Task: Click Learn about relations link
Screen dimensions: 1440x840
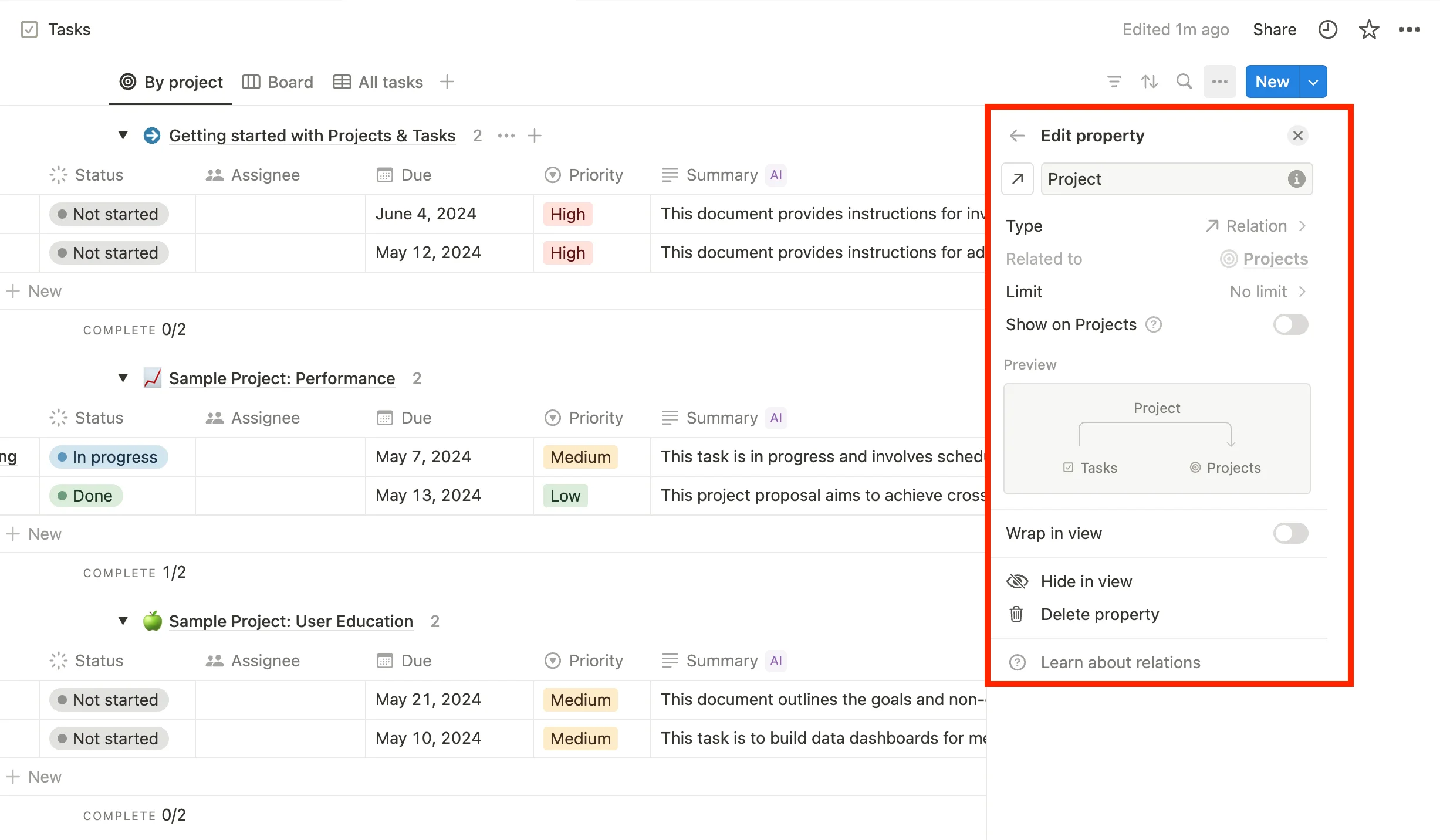Action: point(1120,662)
